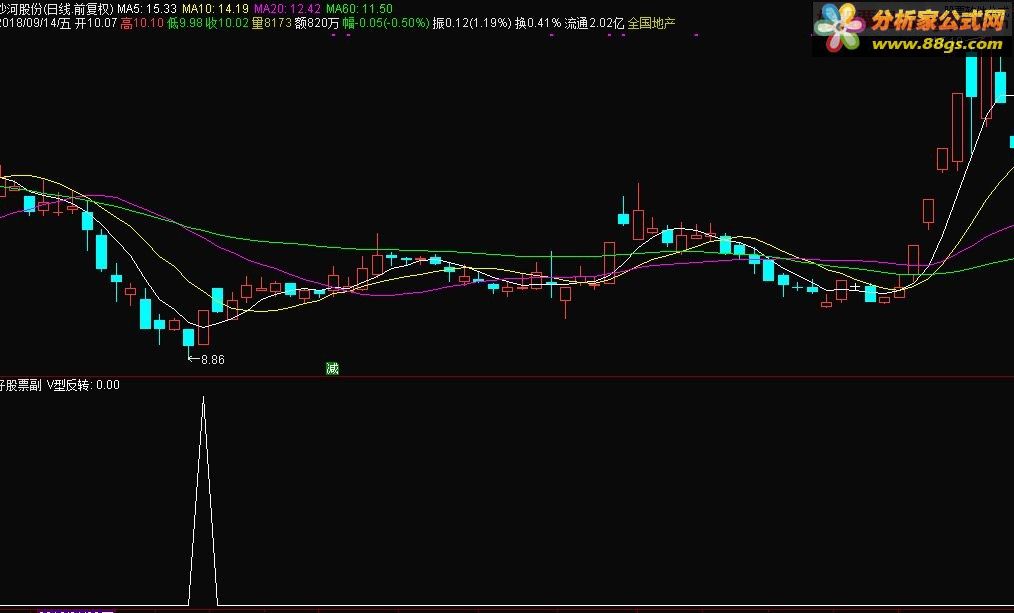Click the turnover amount 额820万 value
1014x613 pixels.
pyautogui.click(x=316, y=23)
